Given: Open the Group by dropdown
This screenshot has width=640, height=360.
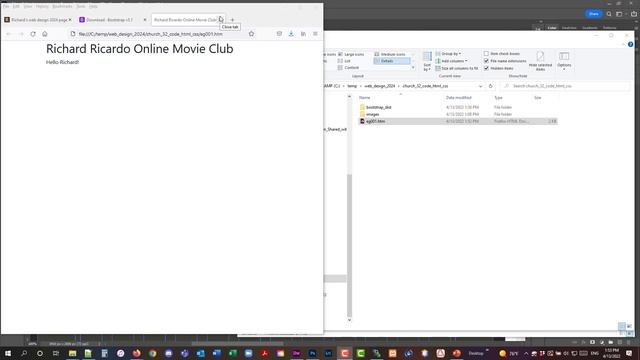Looking at the screenshot, I should click(448, 53).
